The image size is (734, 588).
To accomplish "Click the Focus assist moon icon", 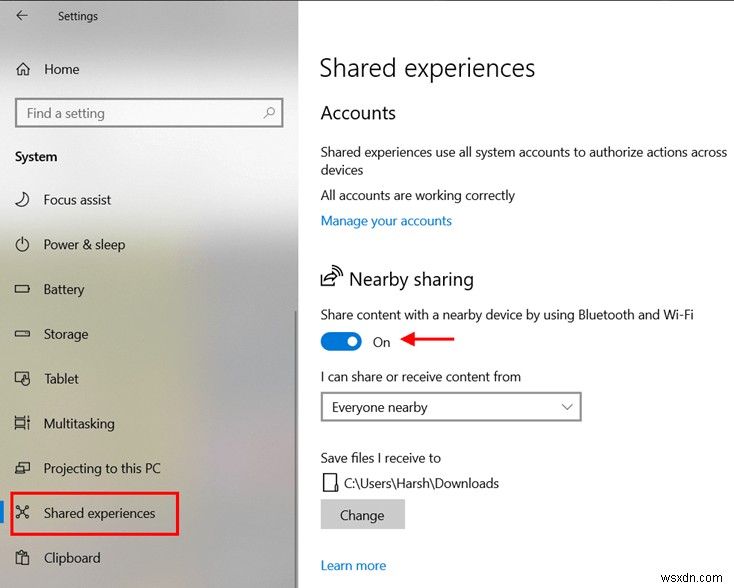I will pyautogui.click(x=23, y=200).
